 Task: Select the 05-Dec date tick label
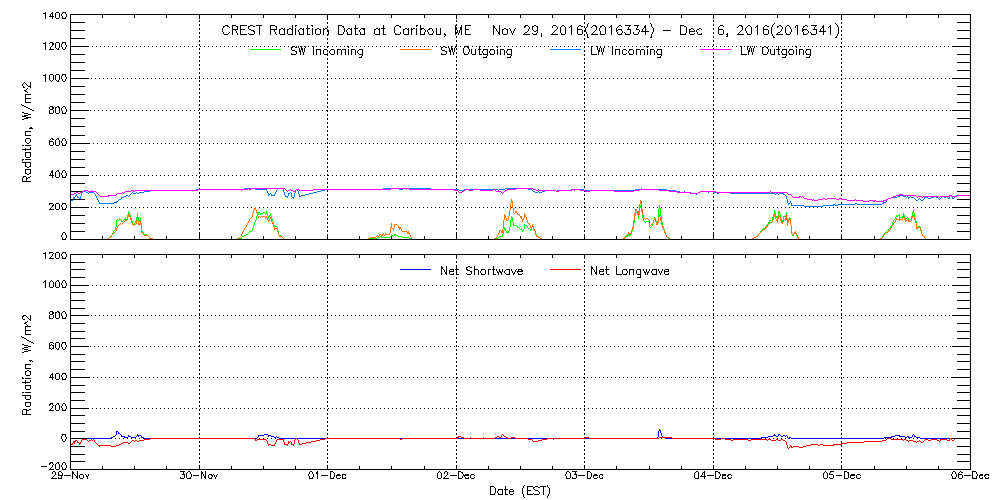point(842,476)
